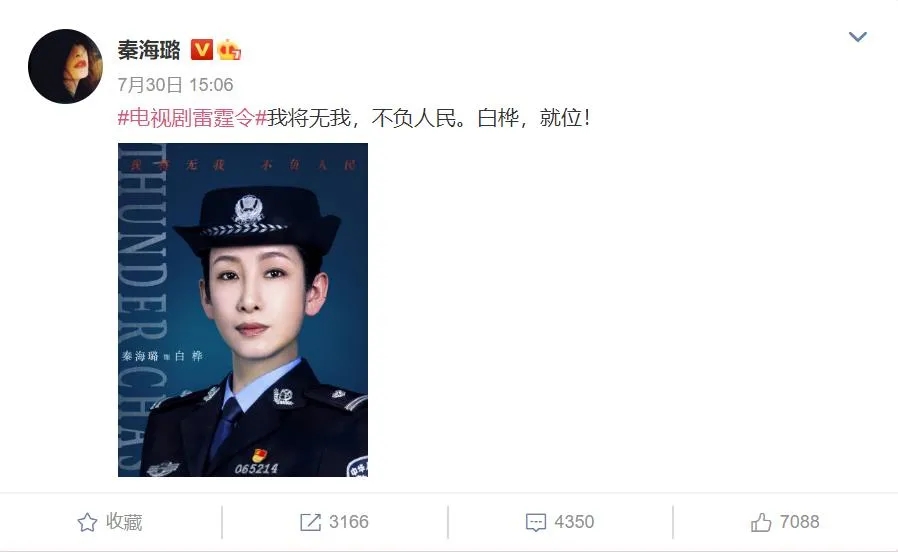Toggle like via count 7088
898x552 pixels.
(799, 522)
